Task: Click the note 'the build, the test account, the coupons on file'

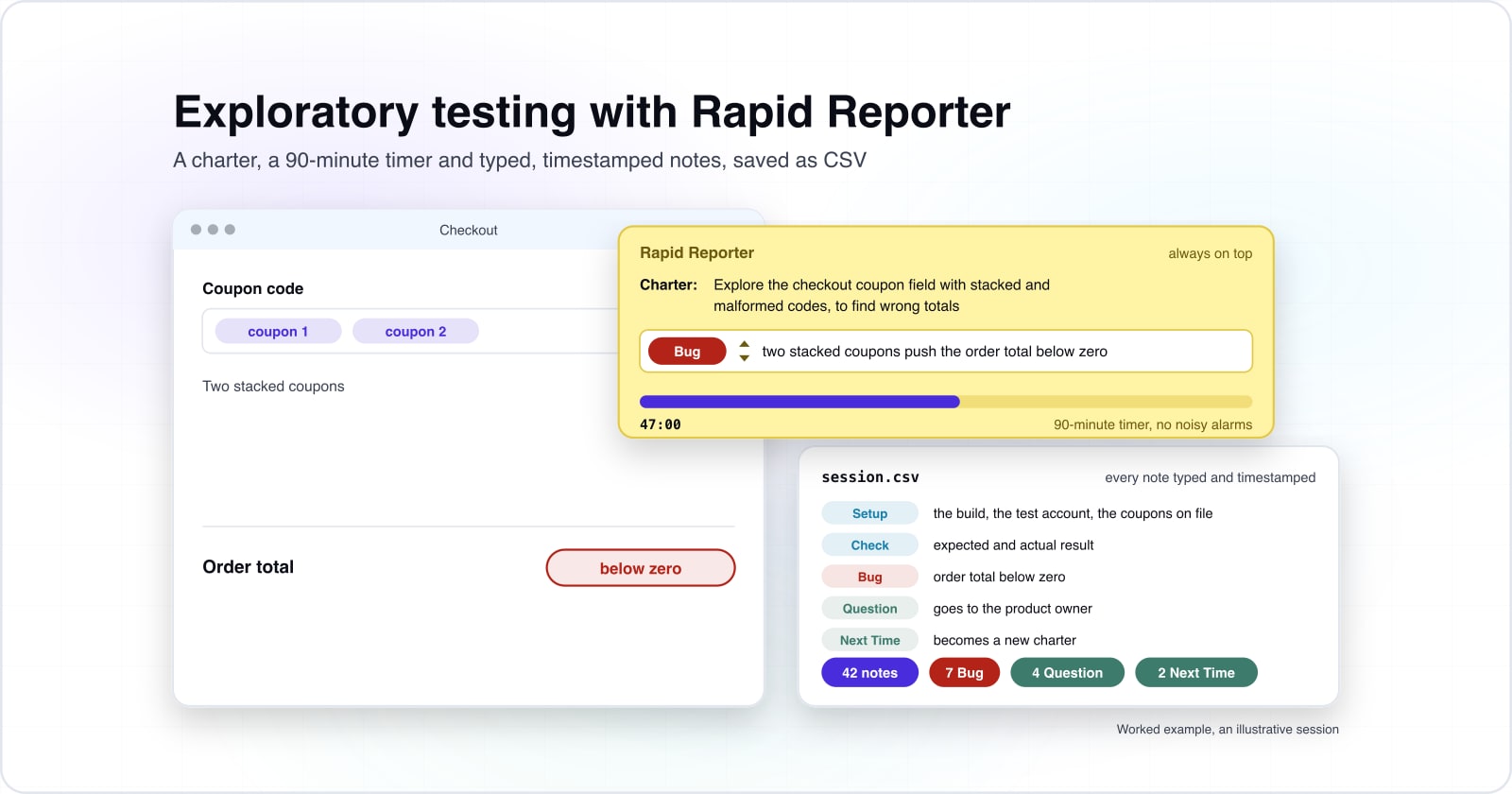Action: [x=1073, y=513]
